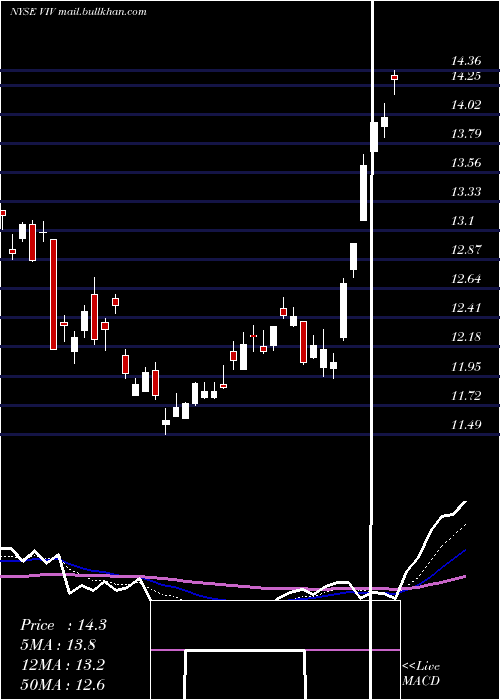Click the 5MA : 13.8 readout
500x700 pixels.
click(58, 645)
